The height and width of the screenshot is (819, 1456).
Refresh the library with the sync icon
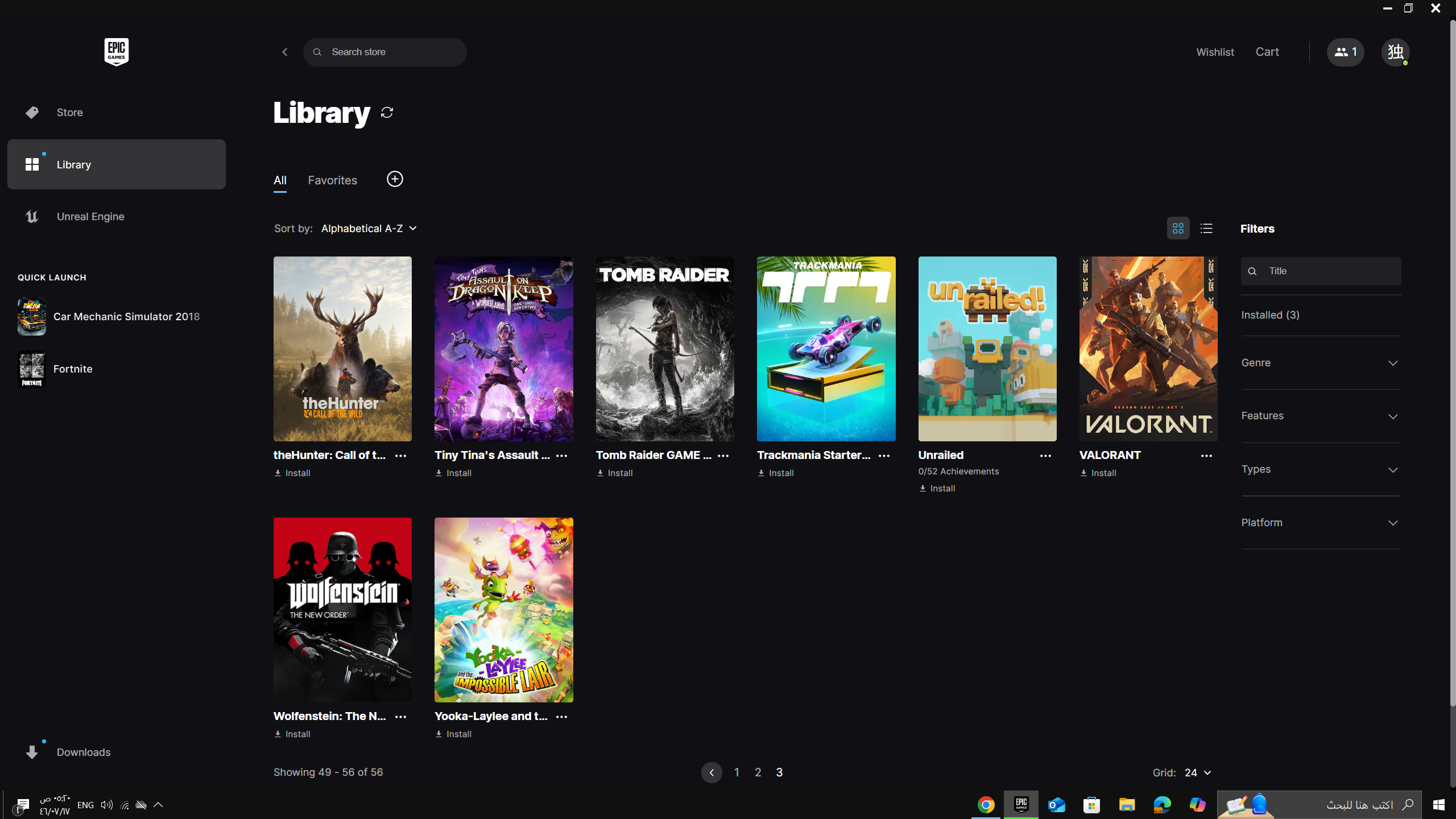[387, 113]
